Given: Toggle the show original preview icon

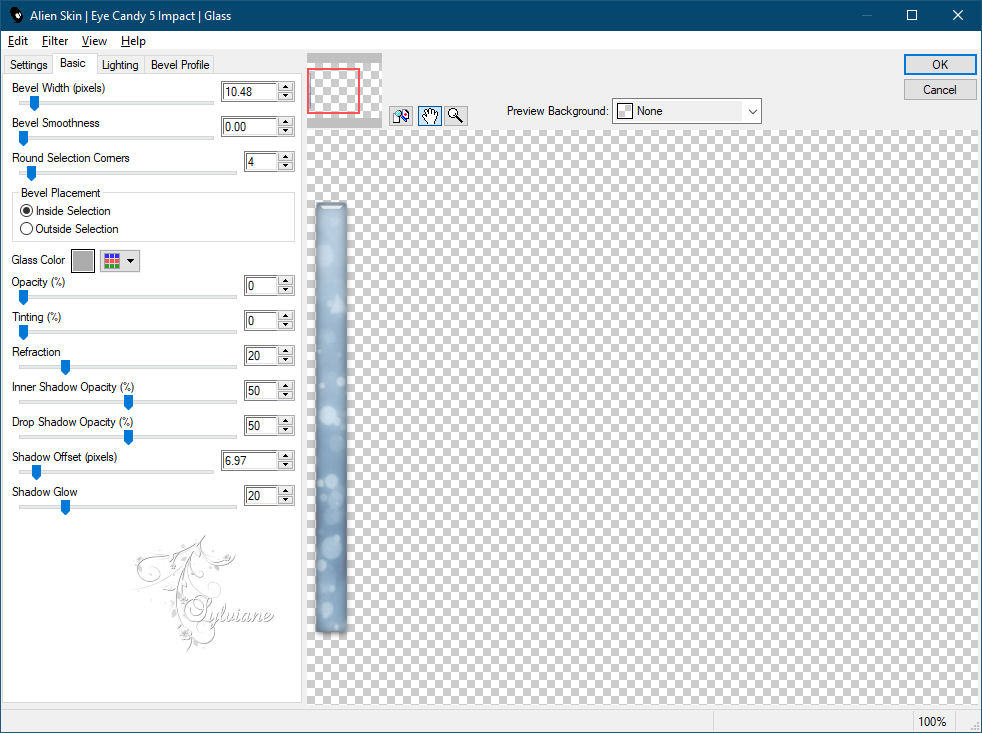Looking at the screenshot, I should click(x=401, y=116).
